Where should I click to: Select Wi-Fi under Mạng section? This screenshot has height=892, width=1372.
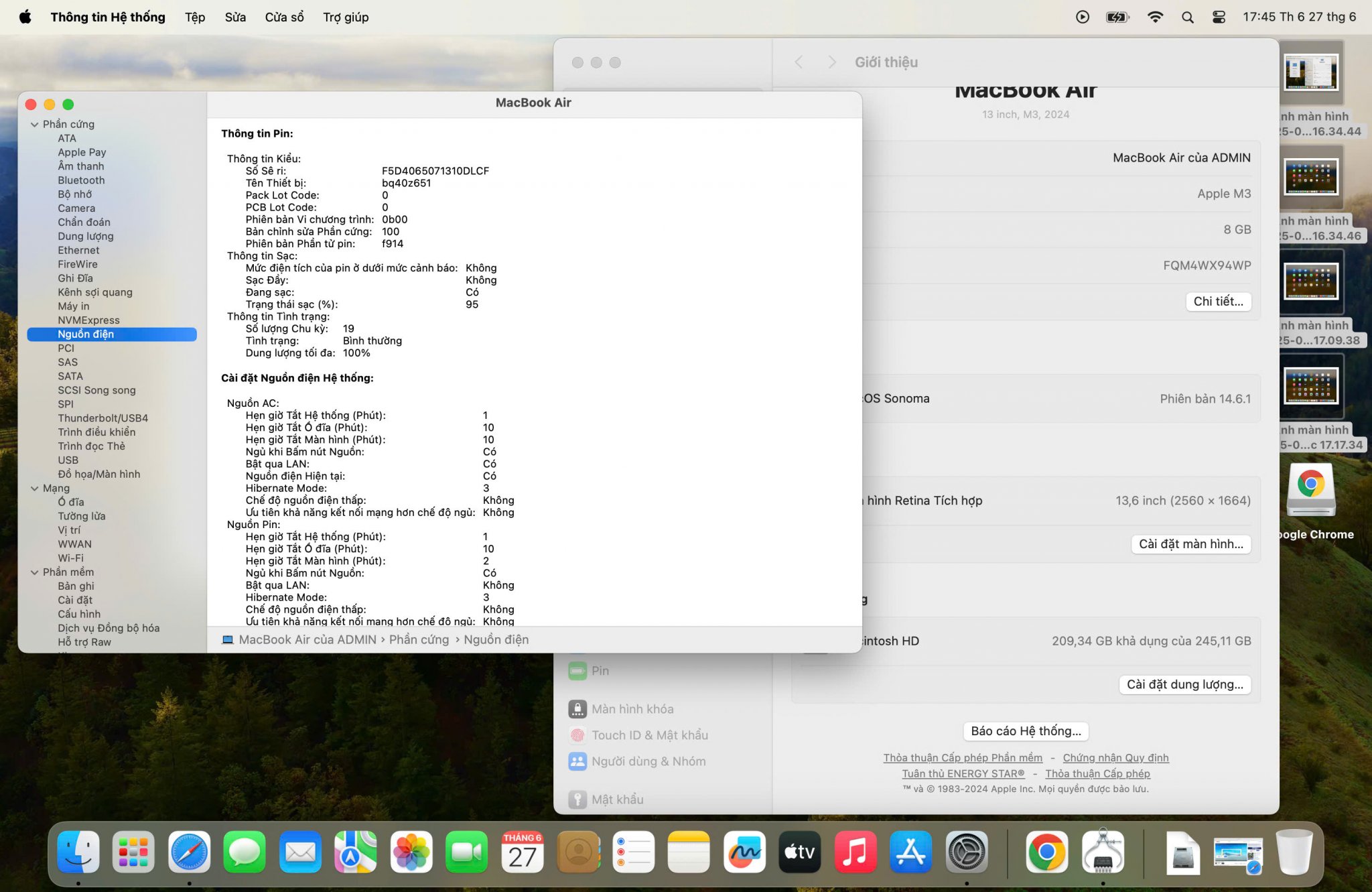click(70, 558)
